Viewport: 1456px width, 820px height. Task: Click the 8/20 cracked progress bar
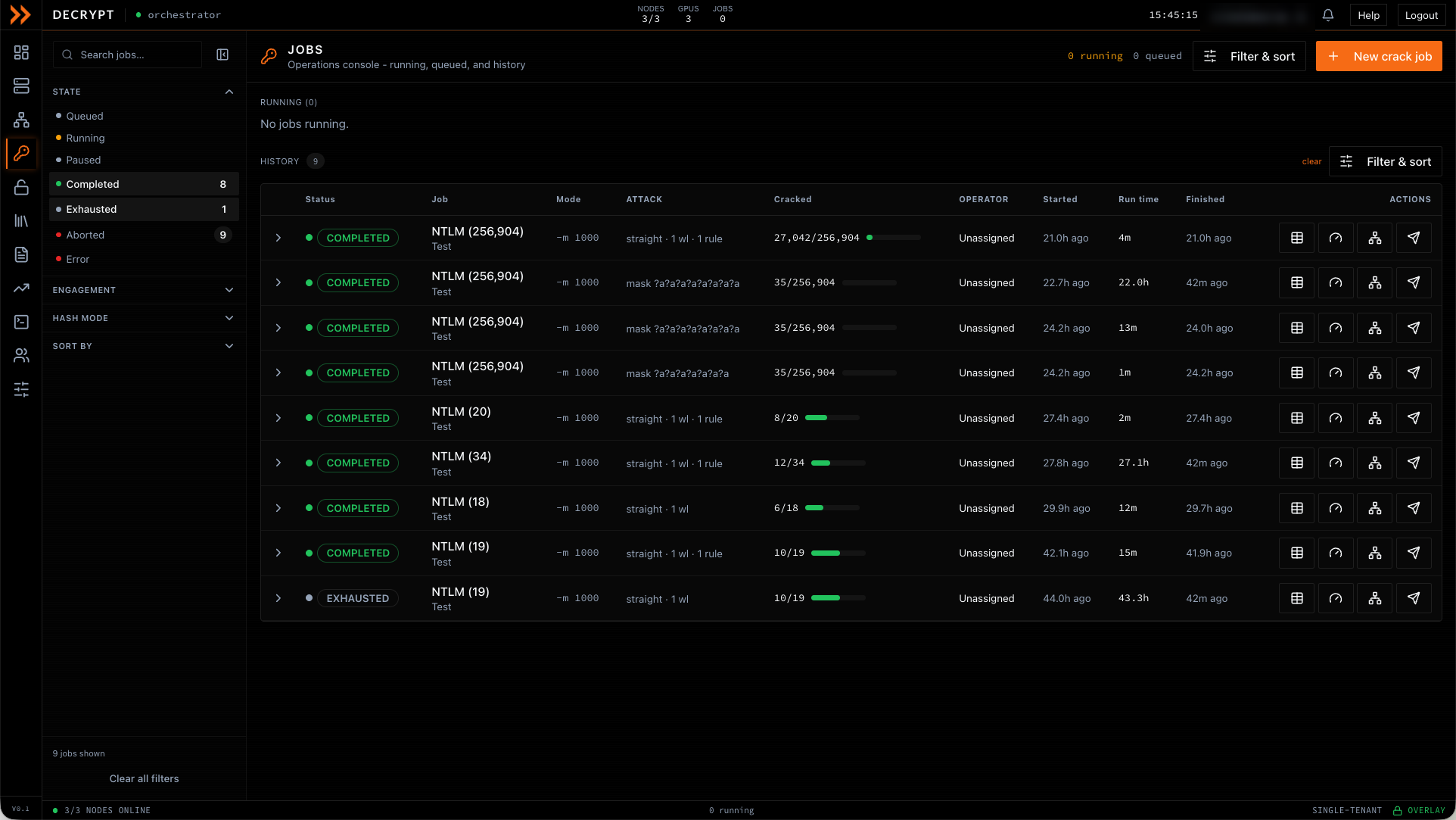point(832,418)
